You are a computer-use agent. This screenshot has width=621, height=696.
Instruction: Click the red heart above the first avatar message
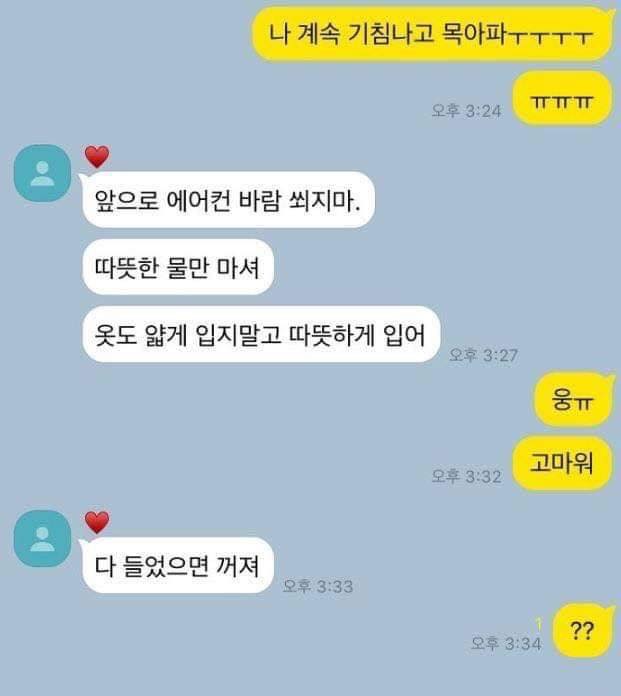[x=97, y=157]
